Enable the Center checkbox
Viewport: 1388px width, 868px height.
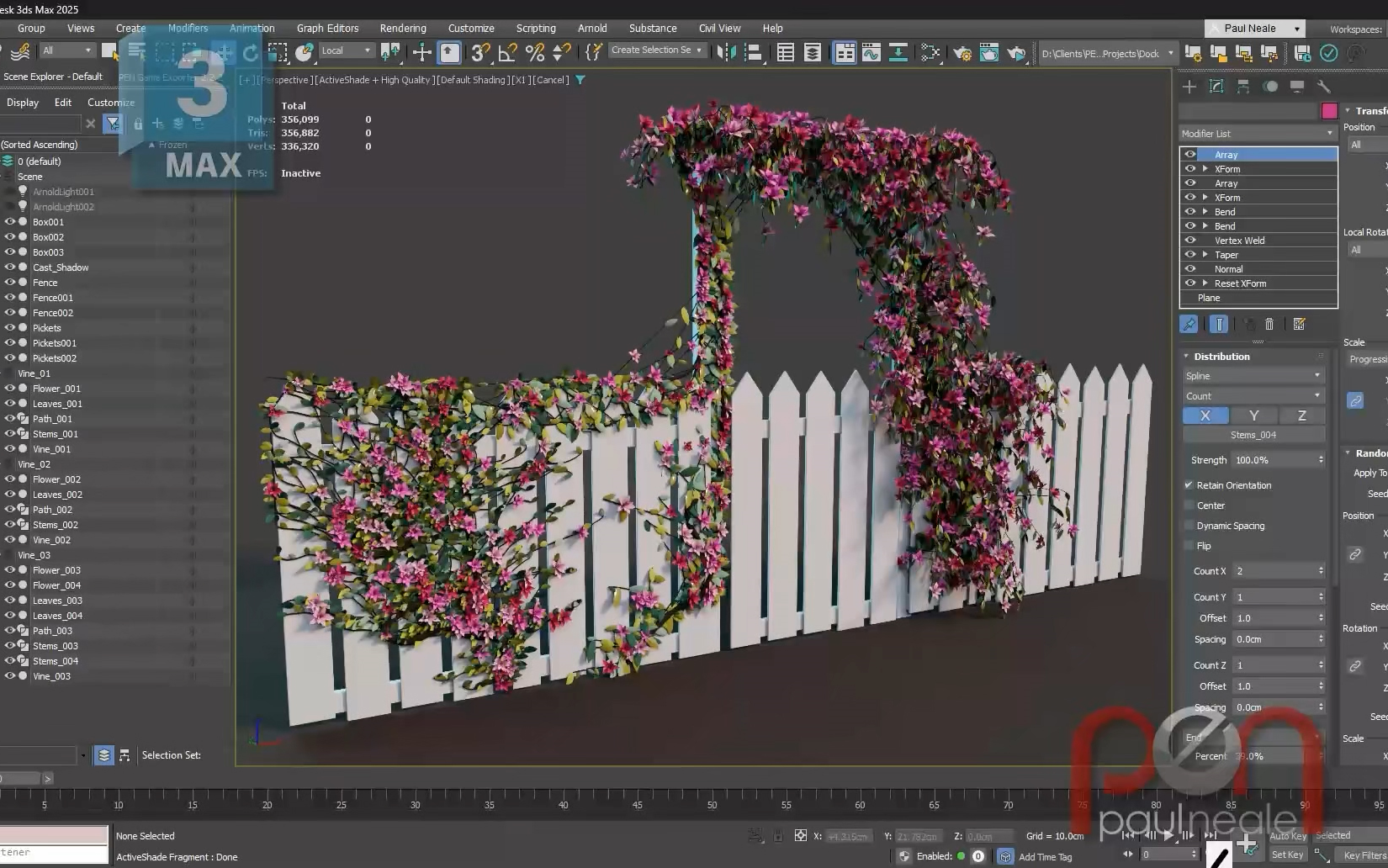1189,505
